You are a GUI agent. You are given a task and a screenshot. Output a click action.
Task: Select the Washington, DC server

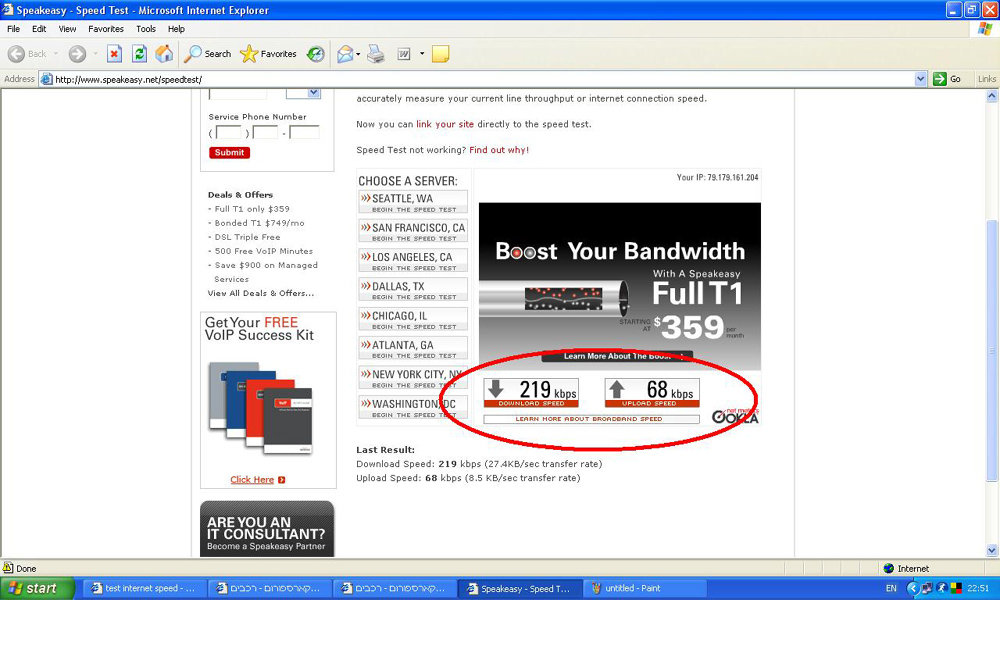click(413, 407)
